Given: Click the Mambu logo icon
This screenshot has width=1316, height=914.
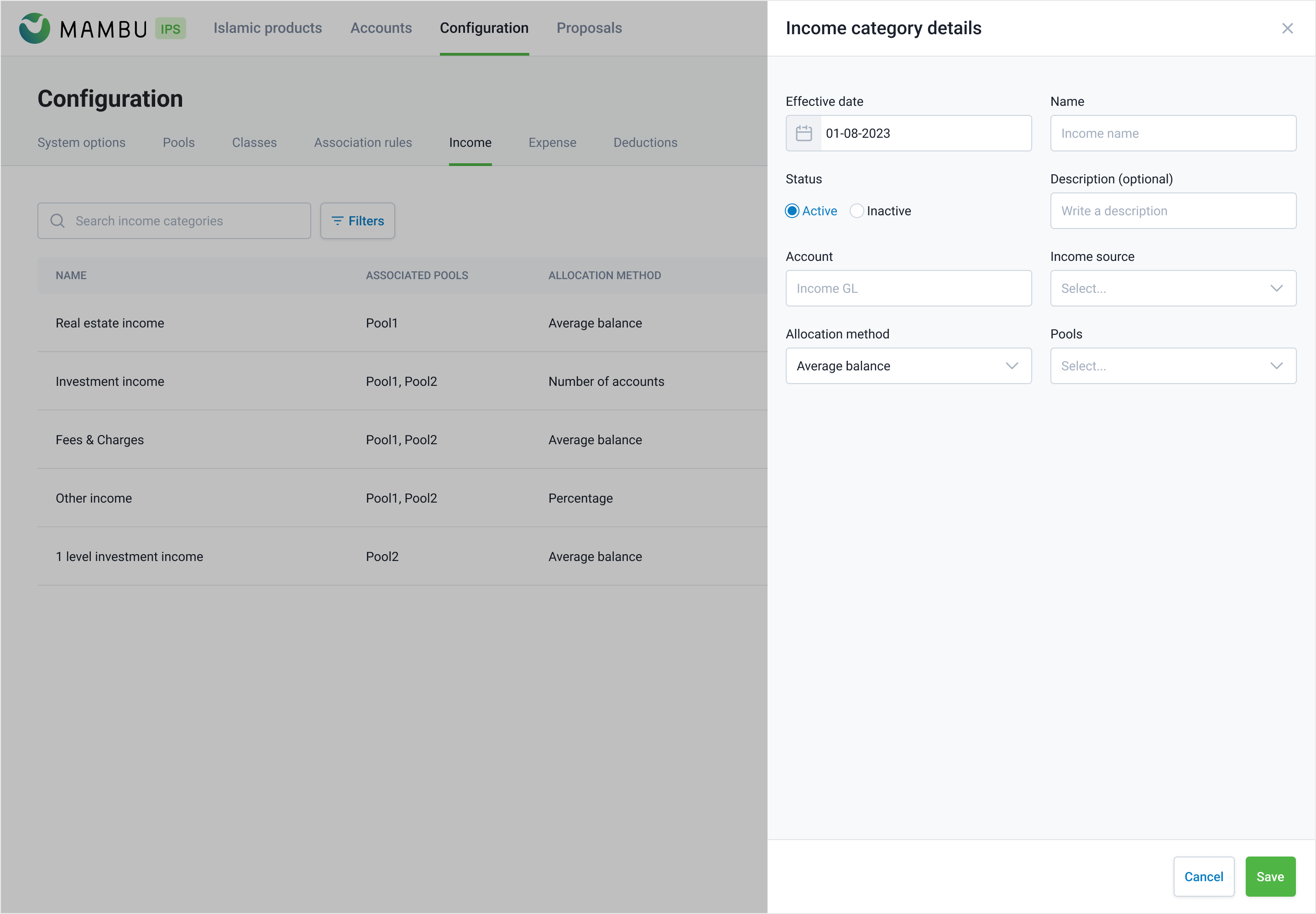Looking at the screenshot, I should 34,28.
